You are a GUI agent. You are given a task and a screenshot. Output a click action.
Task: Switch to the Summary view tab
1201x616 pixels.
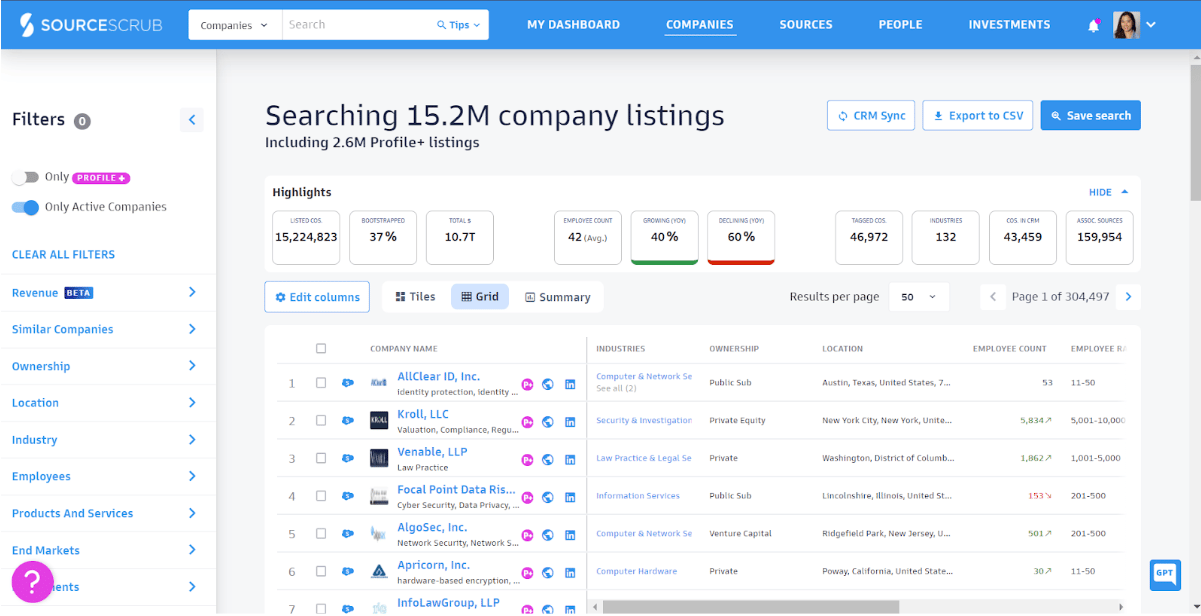tap(557, 297)
